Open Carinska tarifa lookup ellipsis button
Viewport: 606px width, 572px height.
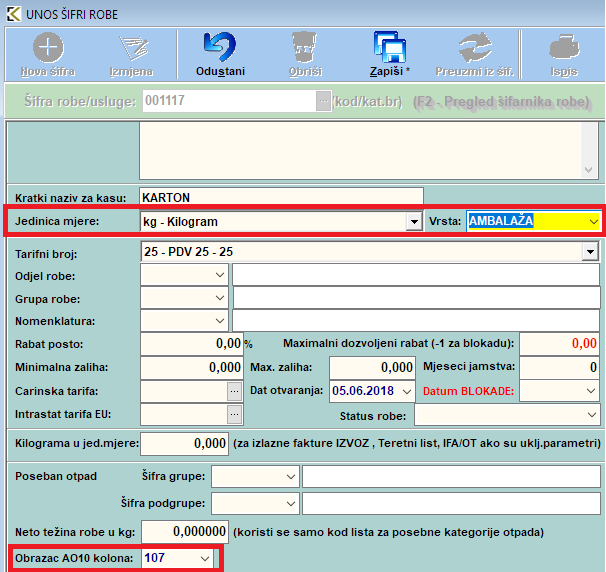click(235, 391)
